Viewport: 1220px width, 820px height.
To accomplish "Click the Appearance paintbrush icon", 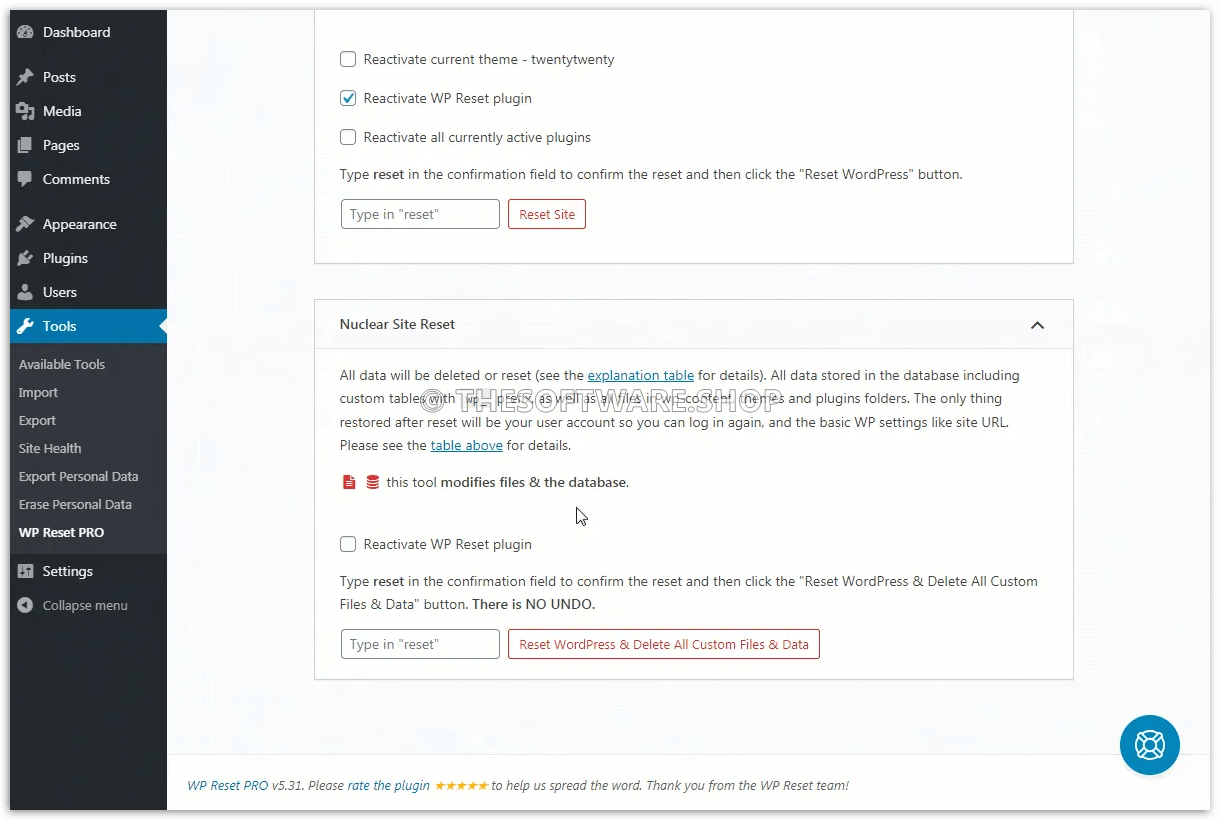I will click(25, 224).
